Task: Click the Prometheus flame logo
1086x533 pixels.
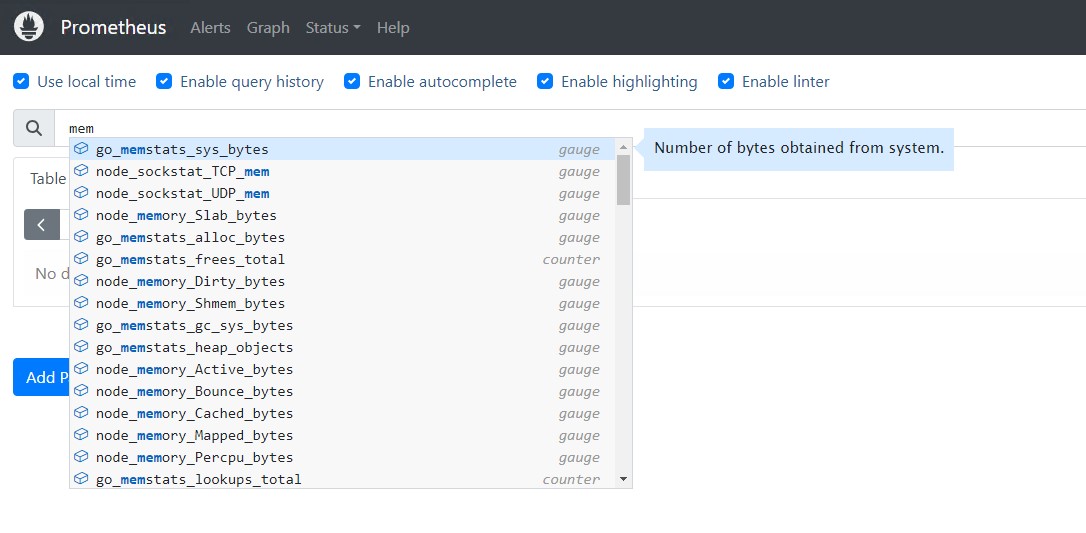Action: 29,27
